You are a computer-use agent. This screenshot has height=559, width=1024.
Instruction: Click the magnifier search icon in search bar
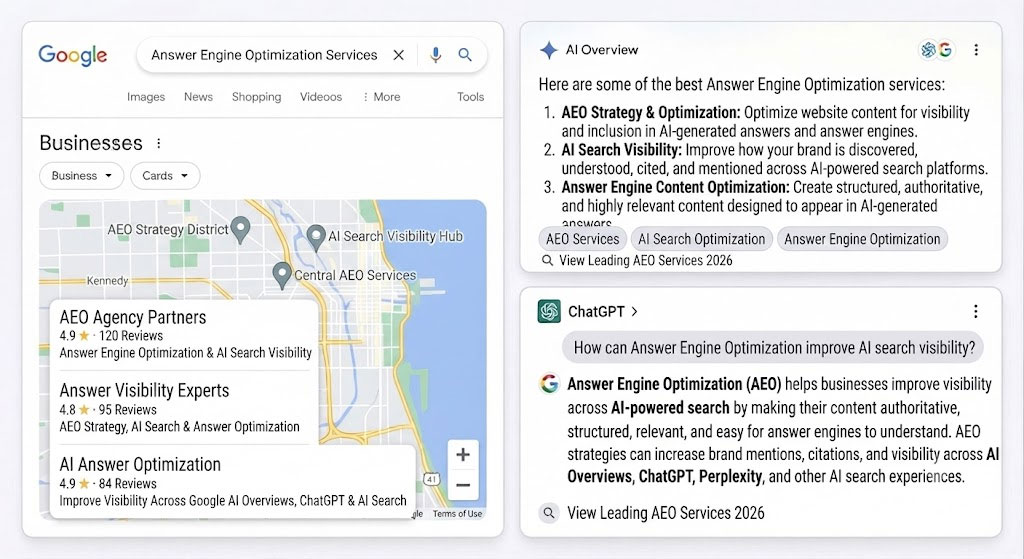click(x=465, y=55)
